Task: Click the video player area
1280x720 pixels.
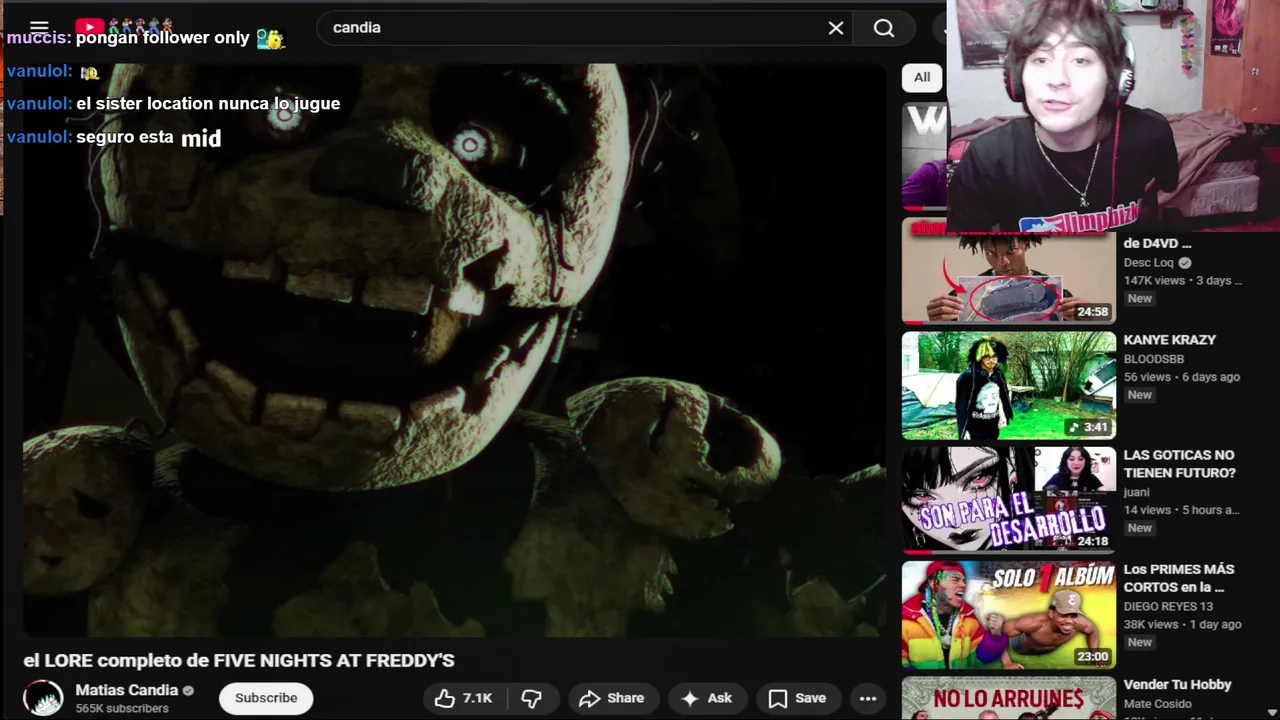Action: [x=455, y=350]
